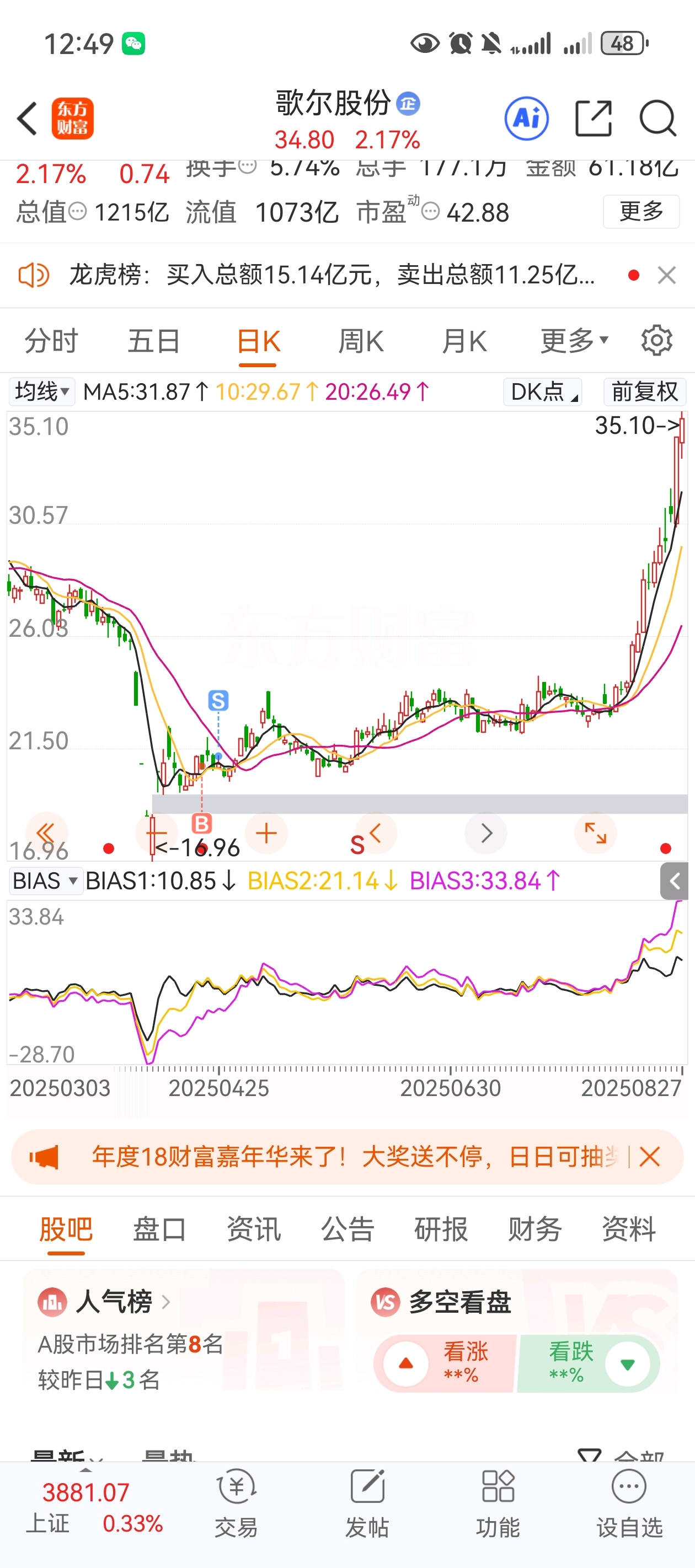Switch to 五日 tab

[154, 340]
